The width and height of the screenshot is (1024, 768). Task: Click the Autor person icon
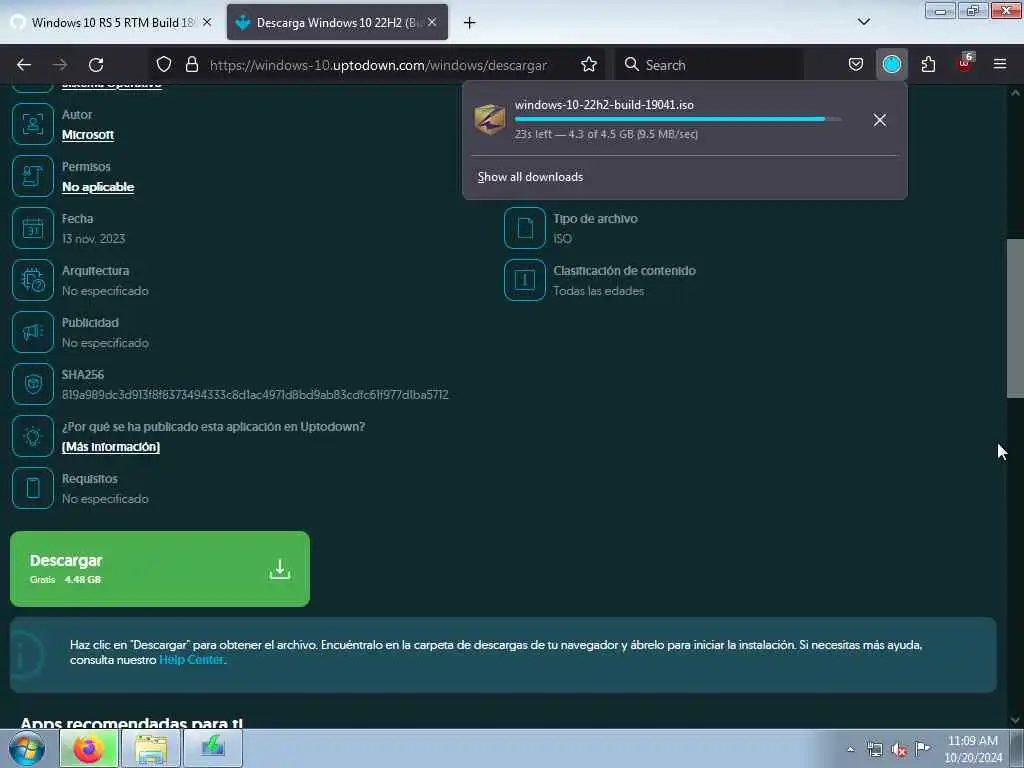33,124
